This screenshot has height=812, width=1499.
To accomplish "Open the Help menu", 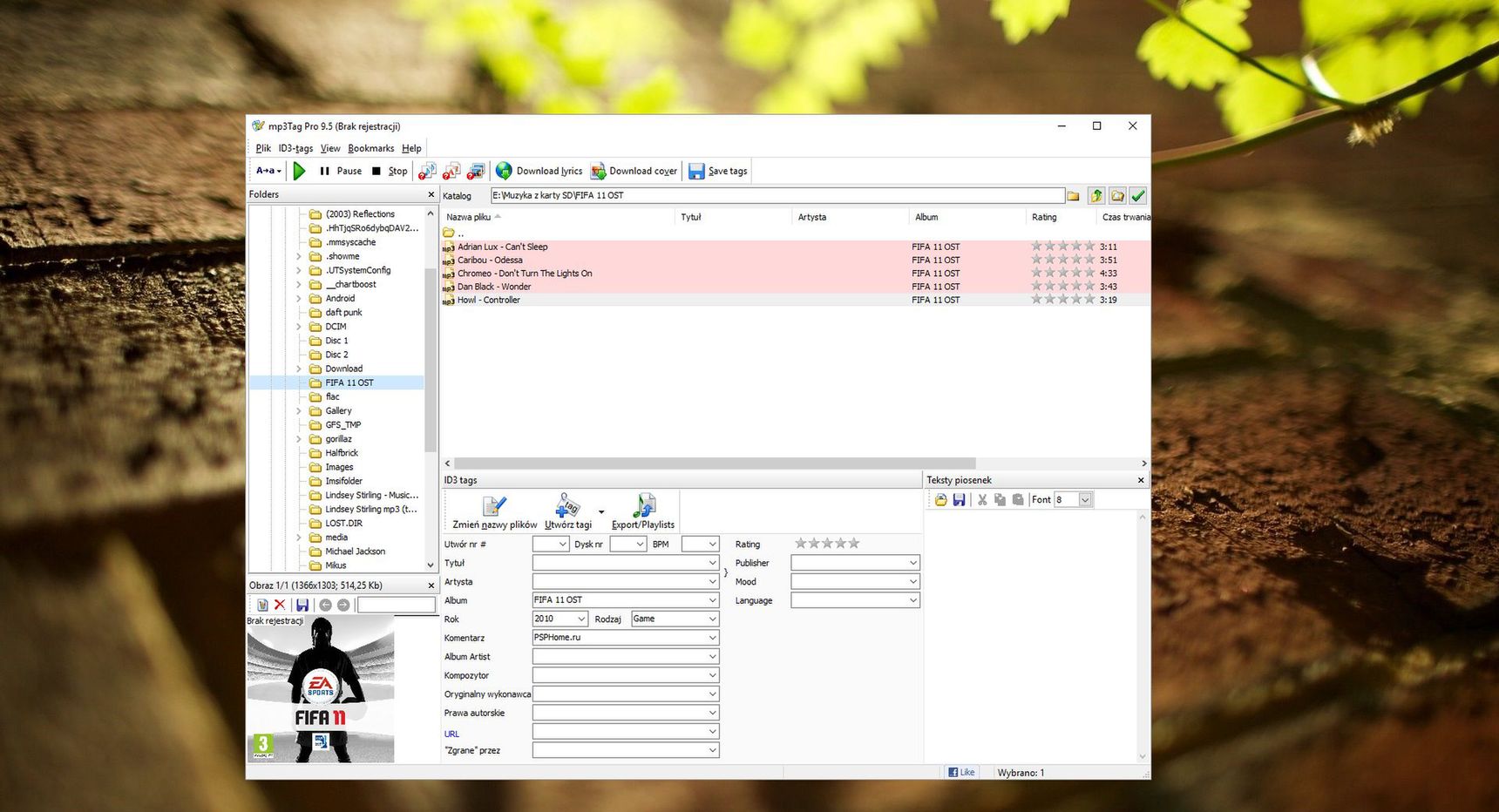I will pyautogui.click(x=411, y=148).
